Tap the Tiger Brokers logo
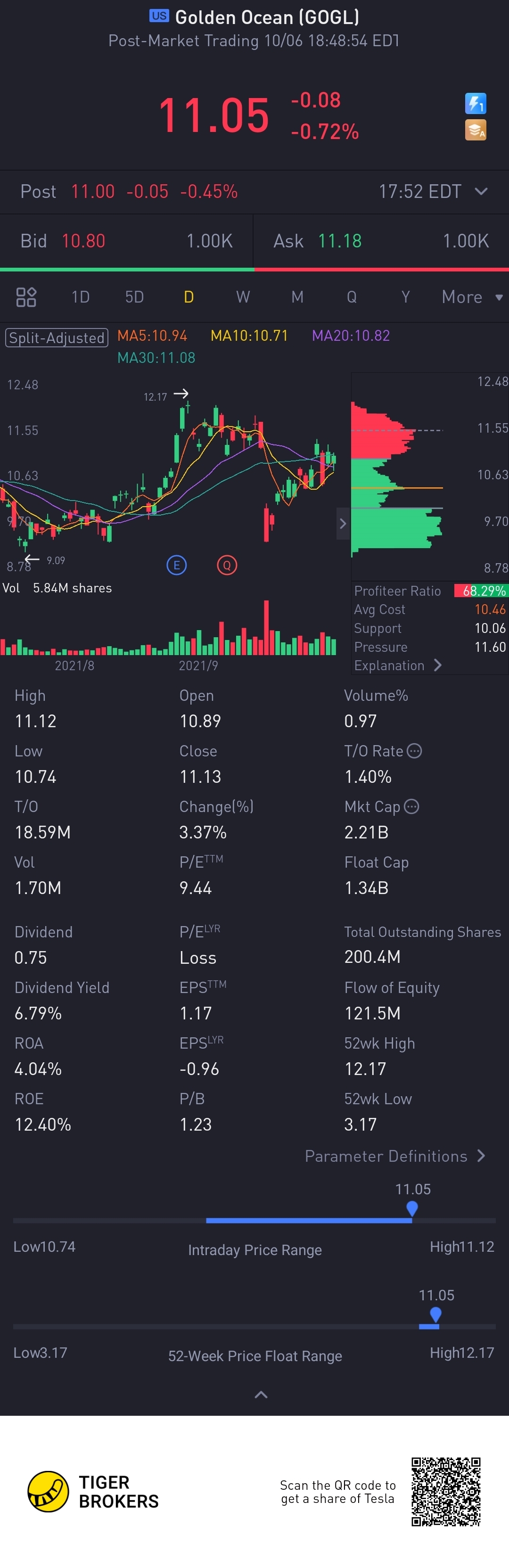Viewport: 509px width, 1568px height. [92, 1491]
